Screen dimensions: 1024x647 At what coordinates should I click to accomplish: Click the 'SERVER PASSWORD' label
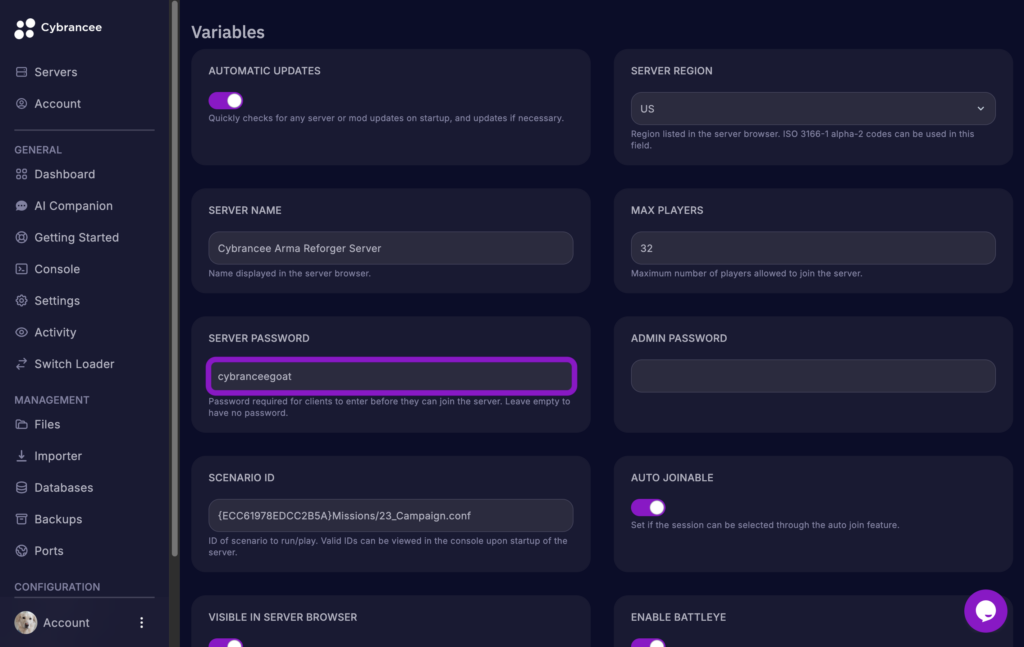[x=259, y=338]
